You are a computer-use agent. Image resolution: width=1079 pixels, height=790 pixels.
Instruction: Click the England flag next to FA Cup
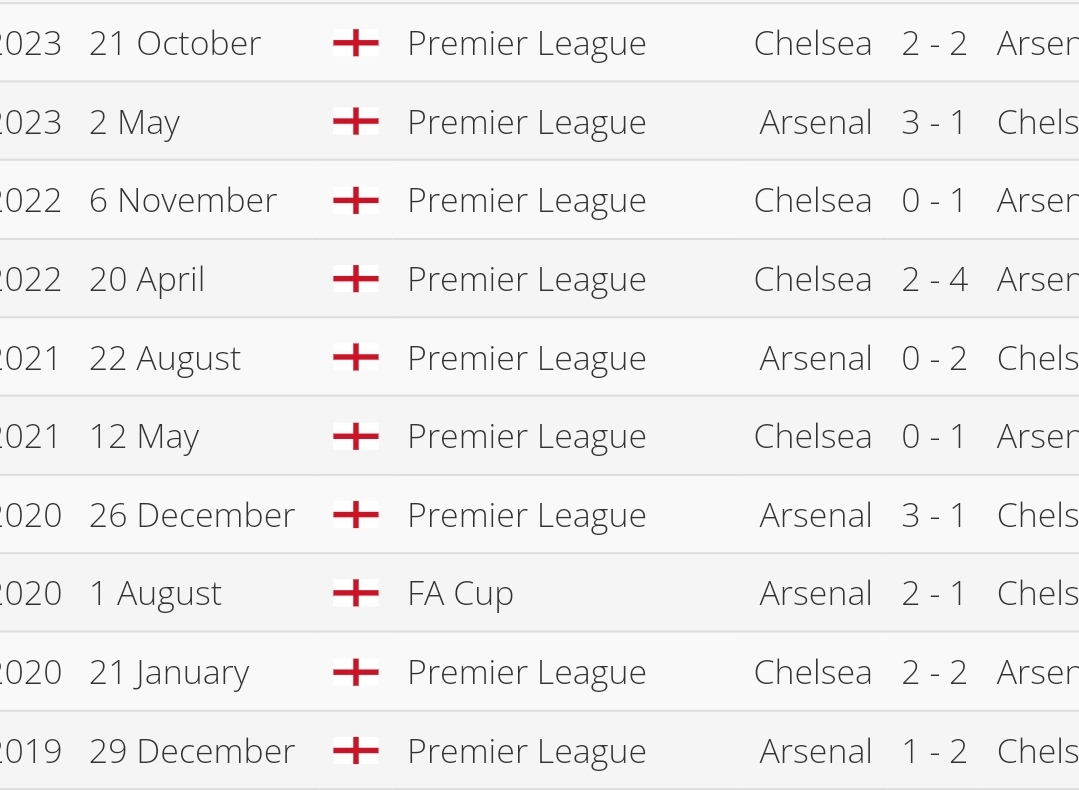coord(356,593)
